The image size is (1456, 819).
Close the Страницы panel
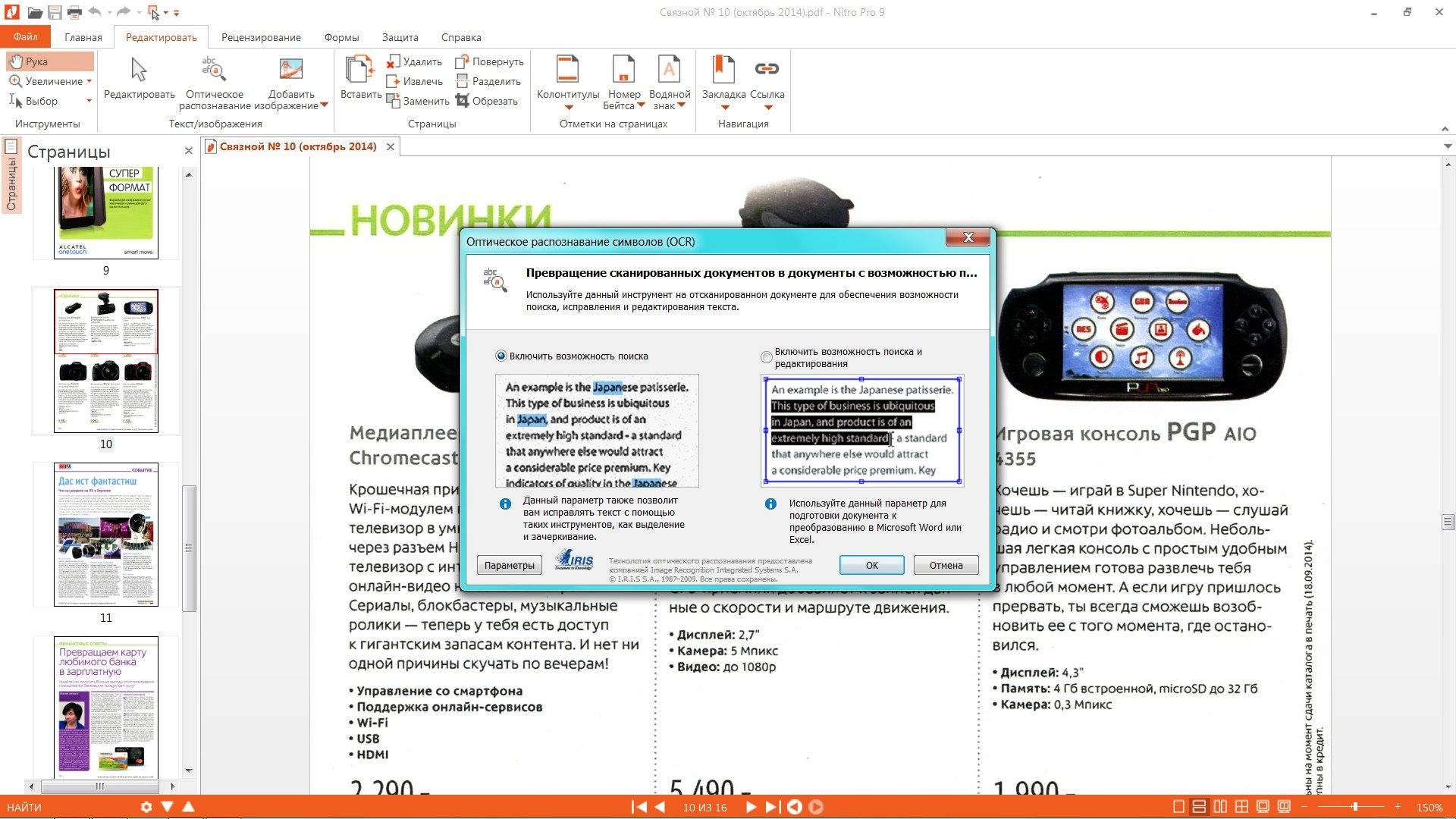coord(189,151)
